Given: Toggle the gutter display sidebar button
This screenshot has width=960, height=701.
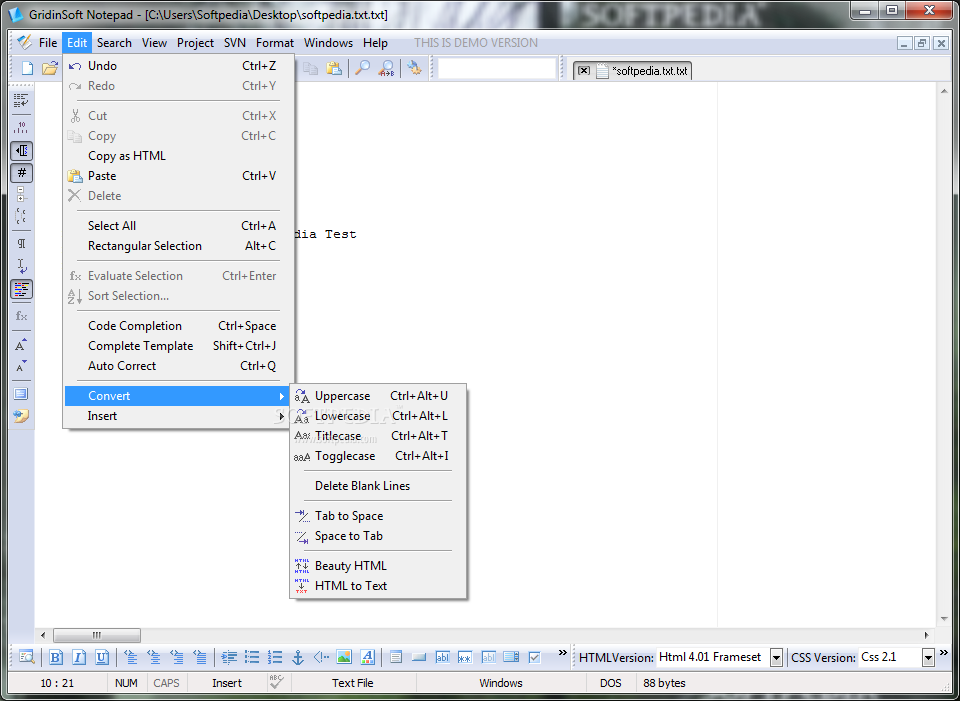Looking at the screenshot, I should point(21,151).
